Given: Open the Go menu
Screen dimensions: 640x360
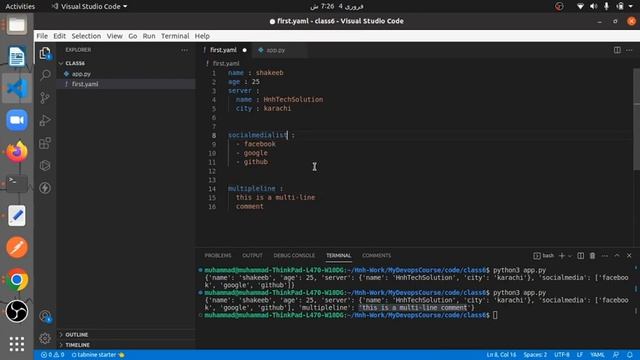Looking at the screenshot, I should (x=133, y=36).
